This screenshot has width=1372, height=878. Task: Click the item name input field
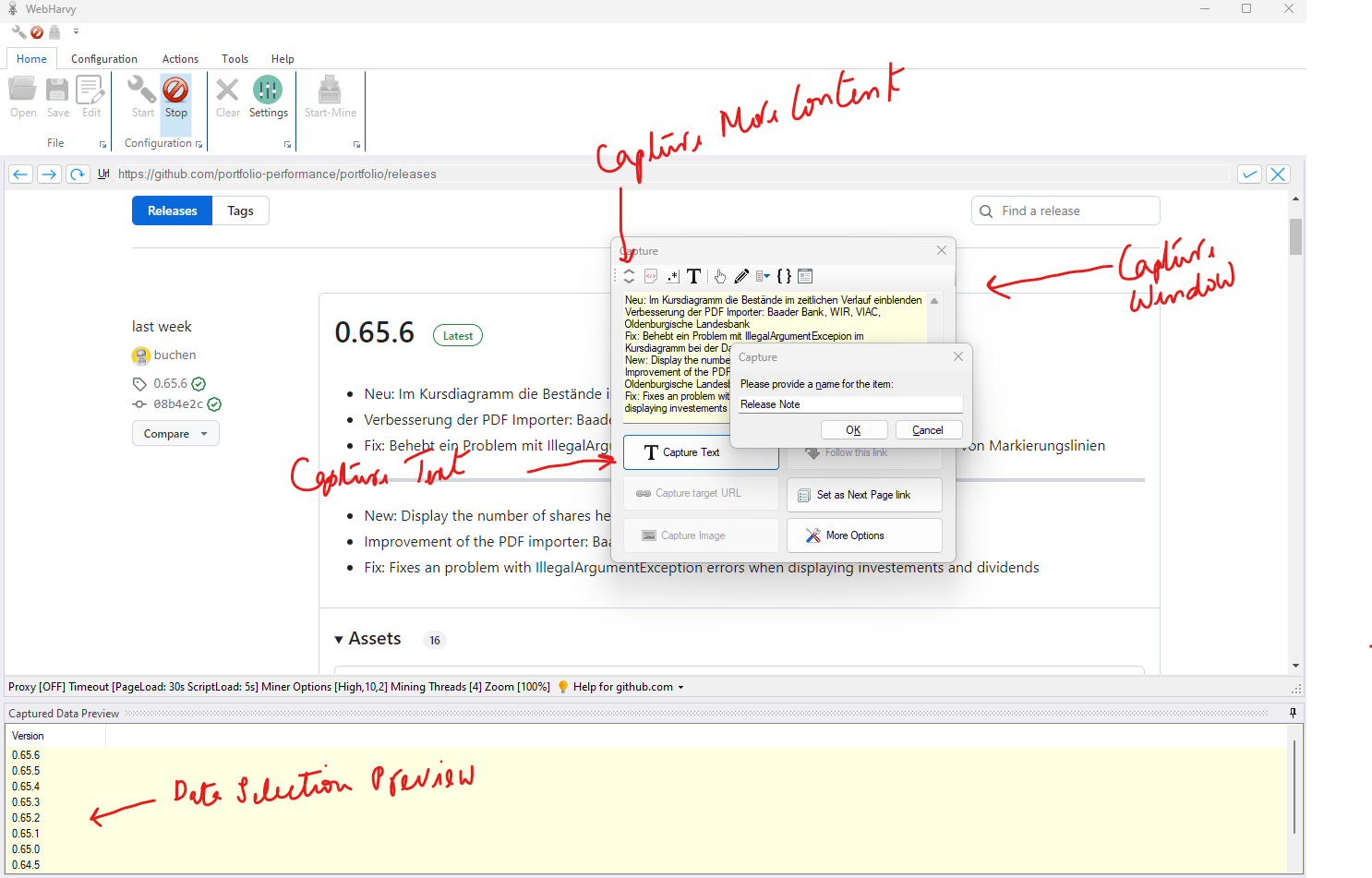(849, 404)
